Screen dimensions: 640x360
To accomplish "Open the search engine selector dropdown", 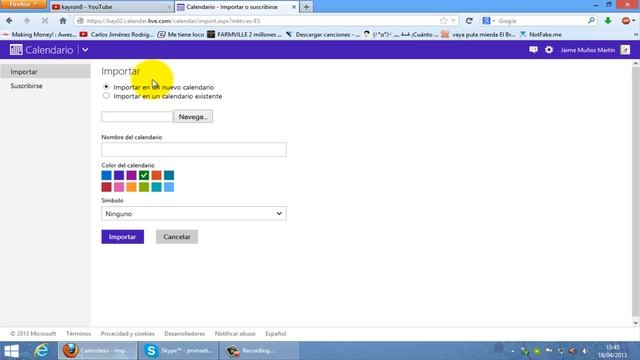I will 488,21.
